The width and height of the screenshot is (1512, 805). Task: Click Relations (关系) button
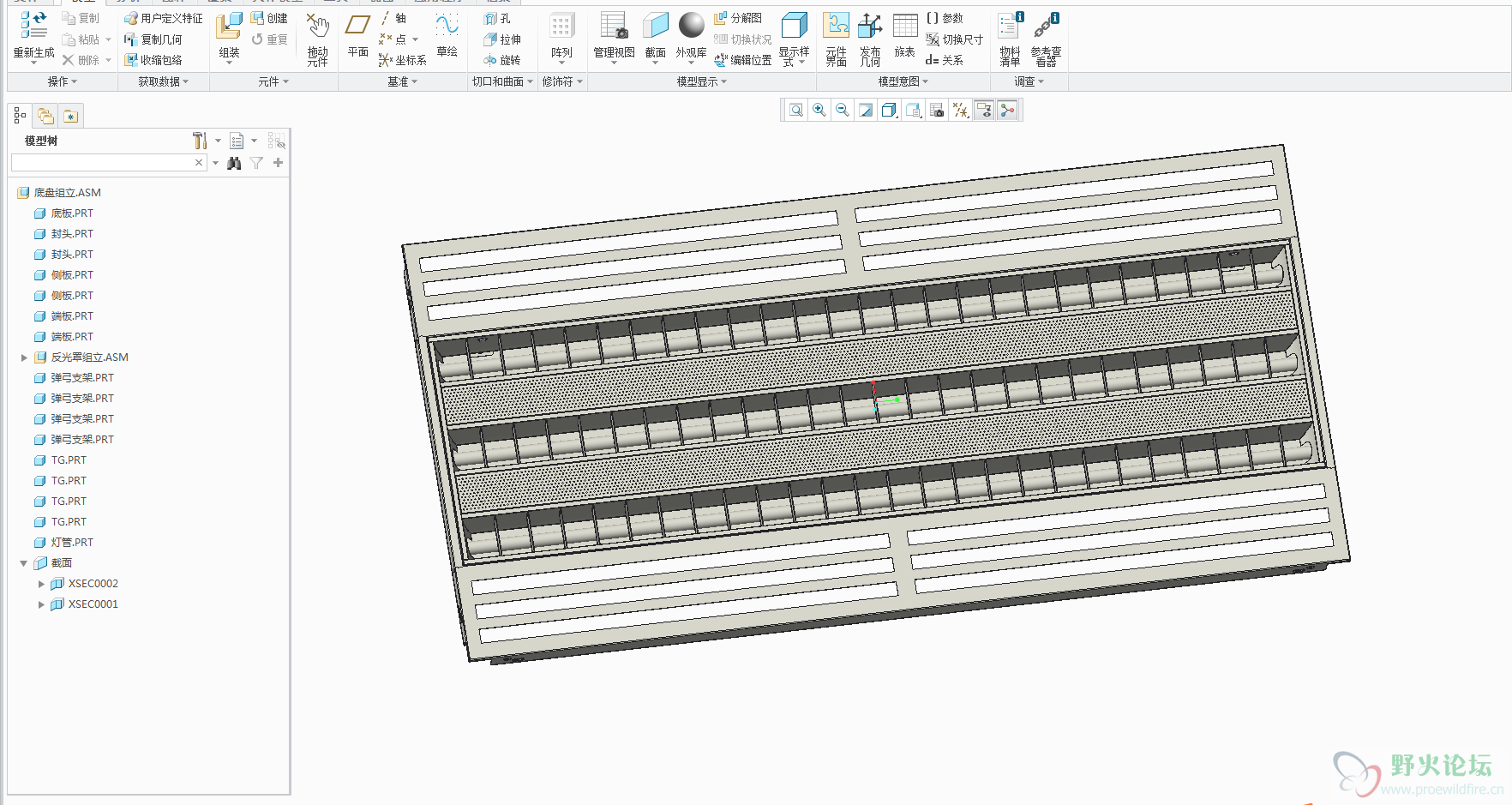(945, 60)
